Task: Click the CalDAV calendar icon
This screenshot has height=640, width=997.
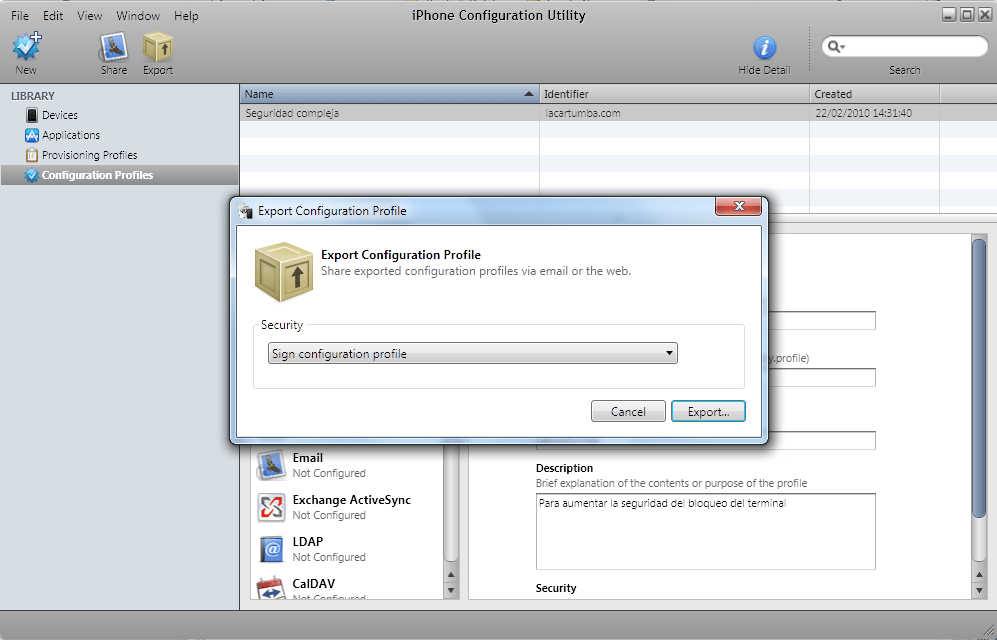Action: (x=272, y=588)
